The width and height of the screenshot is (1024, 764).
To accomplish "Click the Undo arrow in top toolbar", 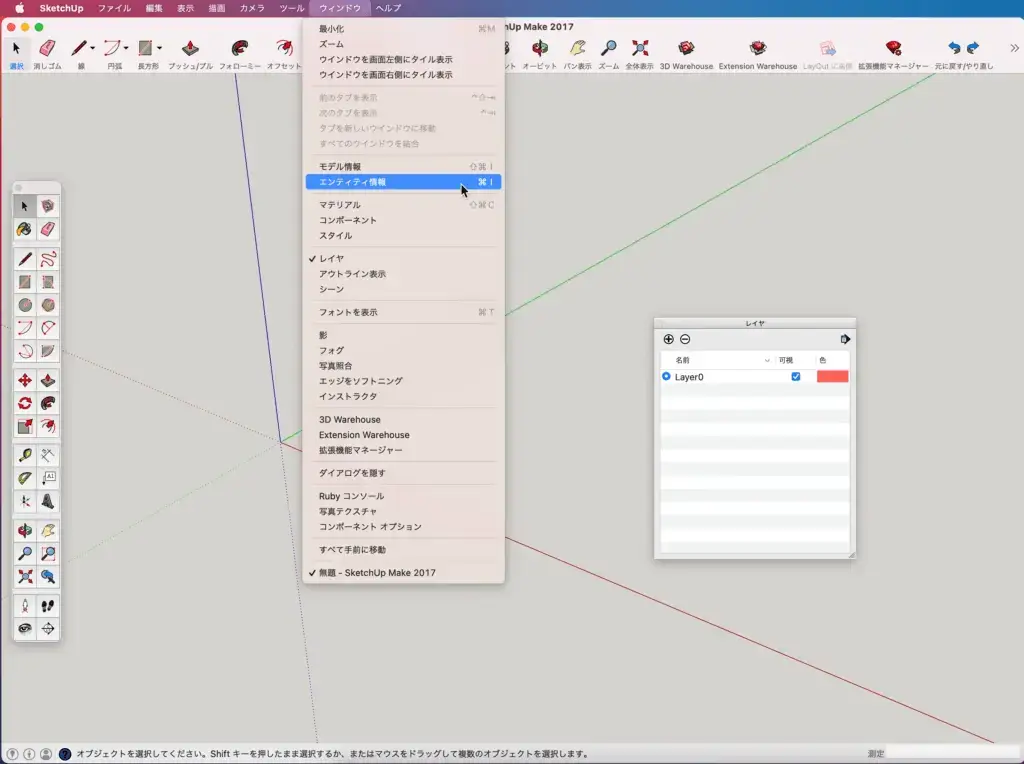I will coord(954,48).
